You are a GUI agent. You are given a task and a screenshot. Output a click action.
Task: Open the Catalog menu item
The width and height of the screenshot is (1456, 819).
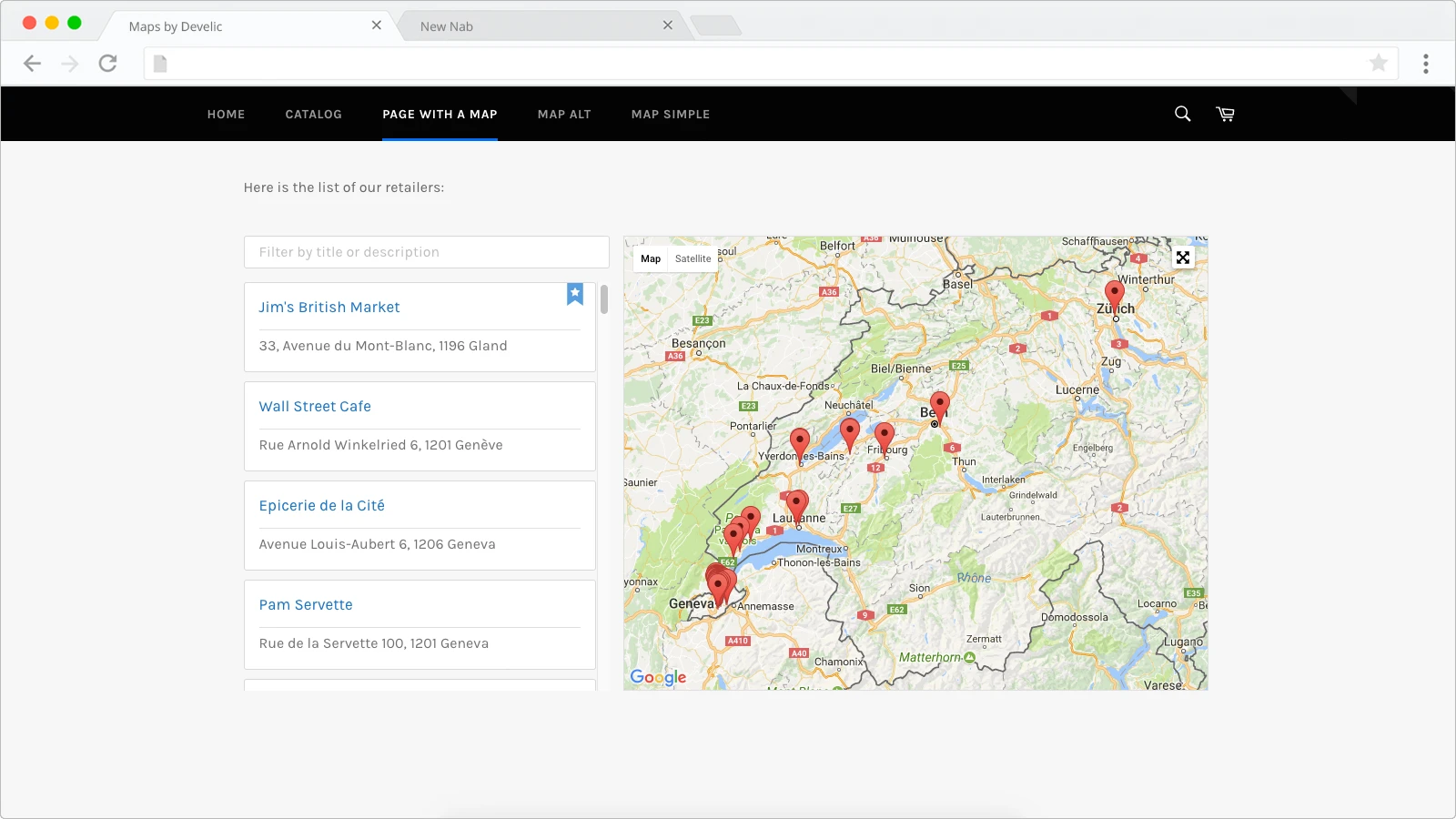coord(313,115)
